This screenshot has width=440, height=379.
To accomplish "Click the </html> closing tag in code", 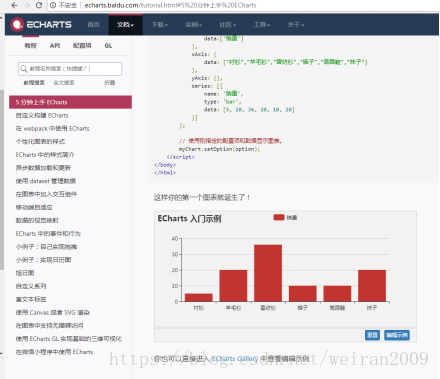I will click(165, 173).
